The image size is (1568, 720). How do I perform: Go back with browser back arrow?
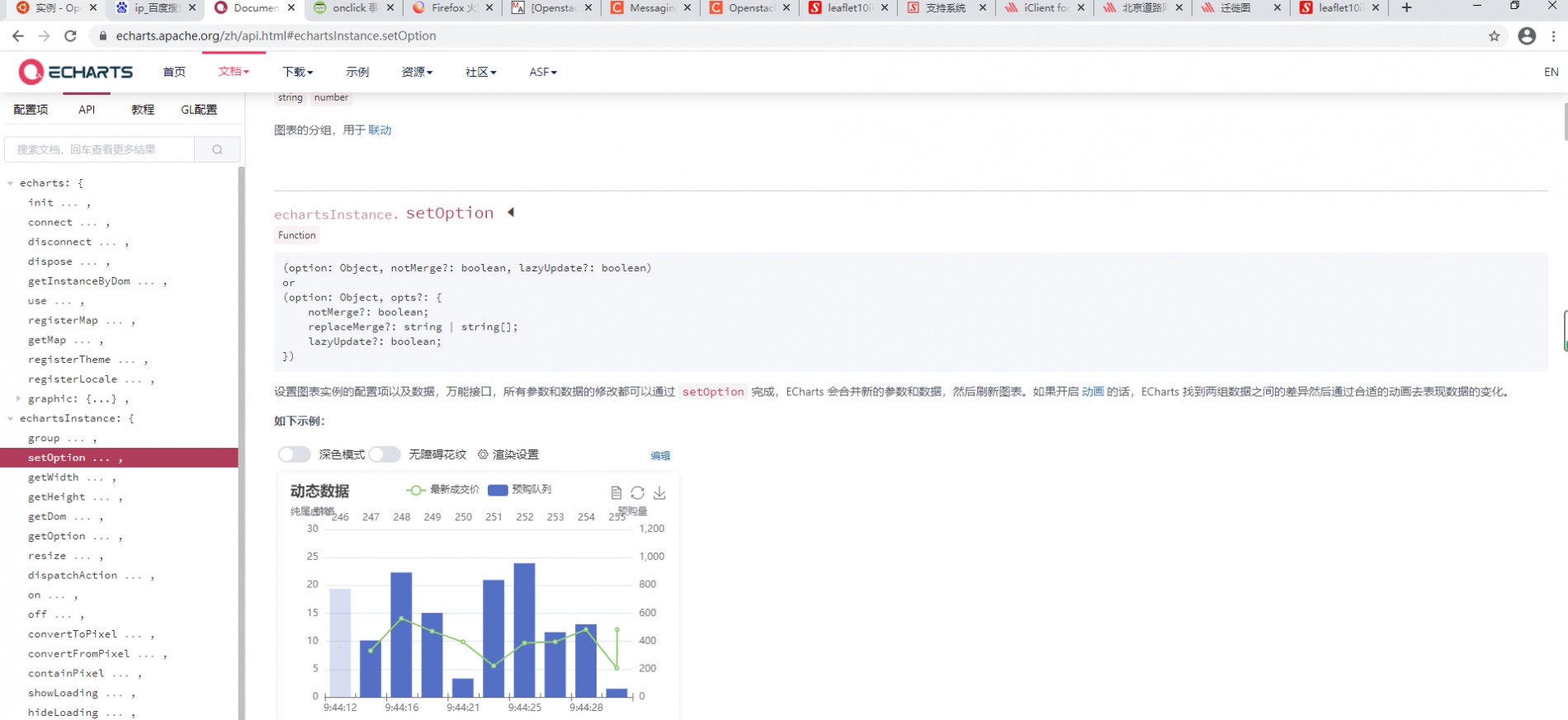(x=17, y=36)
